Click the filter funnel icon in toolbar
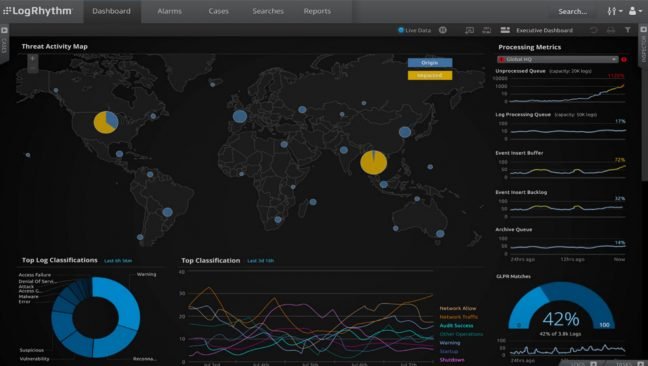The image size is (648, 366). click(x=628, y=30)
